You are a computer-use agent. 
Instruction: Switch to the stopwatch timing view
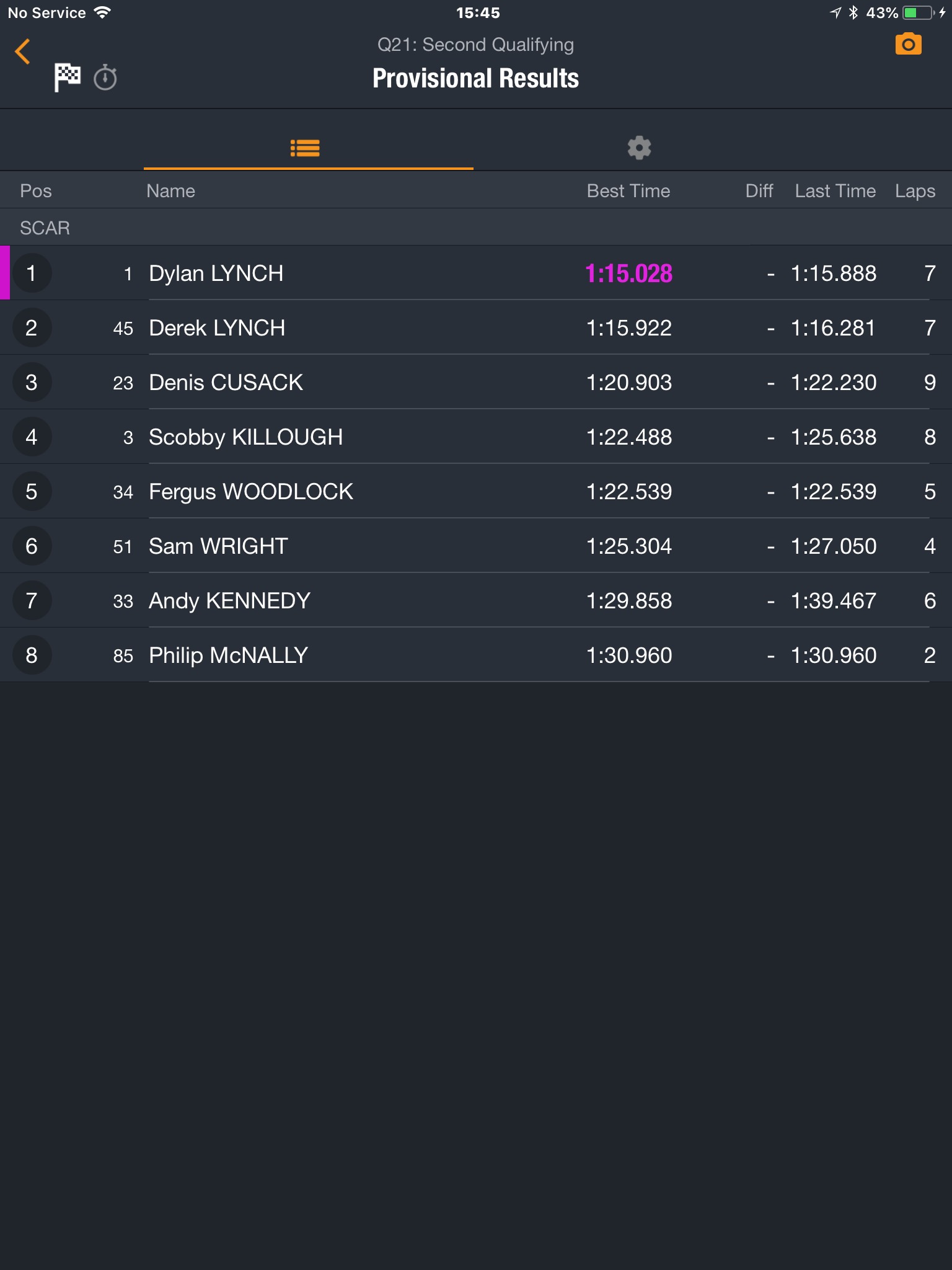105,78
